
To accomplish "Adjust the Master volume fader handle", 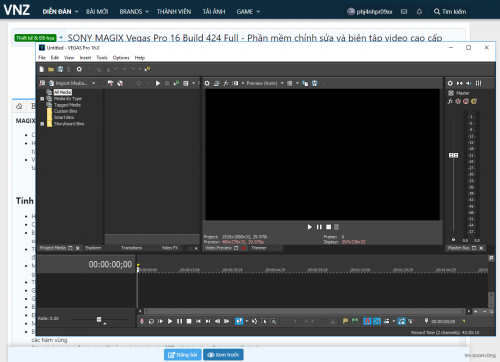I will point(453,155).
